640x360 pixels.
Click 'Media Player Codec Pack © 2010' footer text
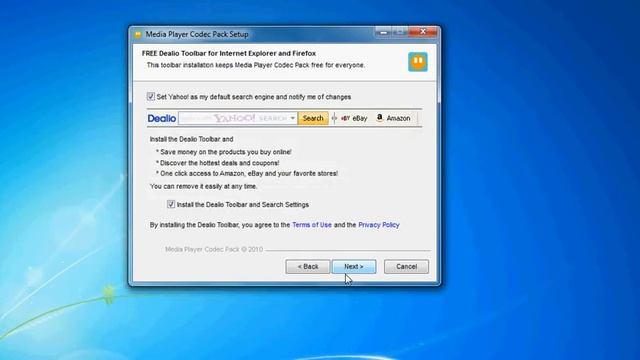(214, 249)
